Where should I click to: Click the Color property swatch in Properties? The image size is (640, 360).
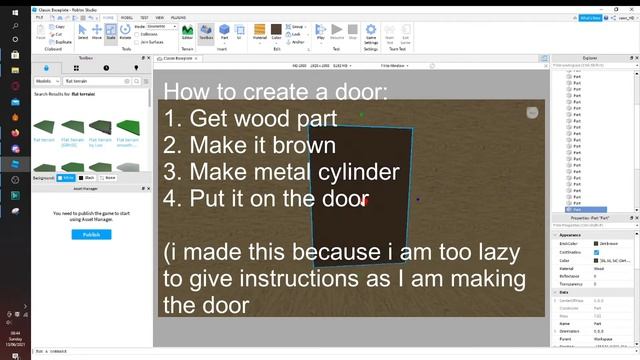[x=596, y=260]
